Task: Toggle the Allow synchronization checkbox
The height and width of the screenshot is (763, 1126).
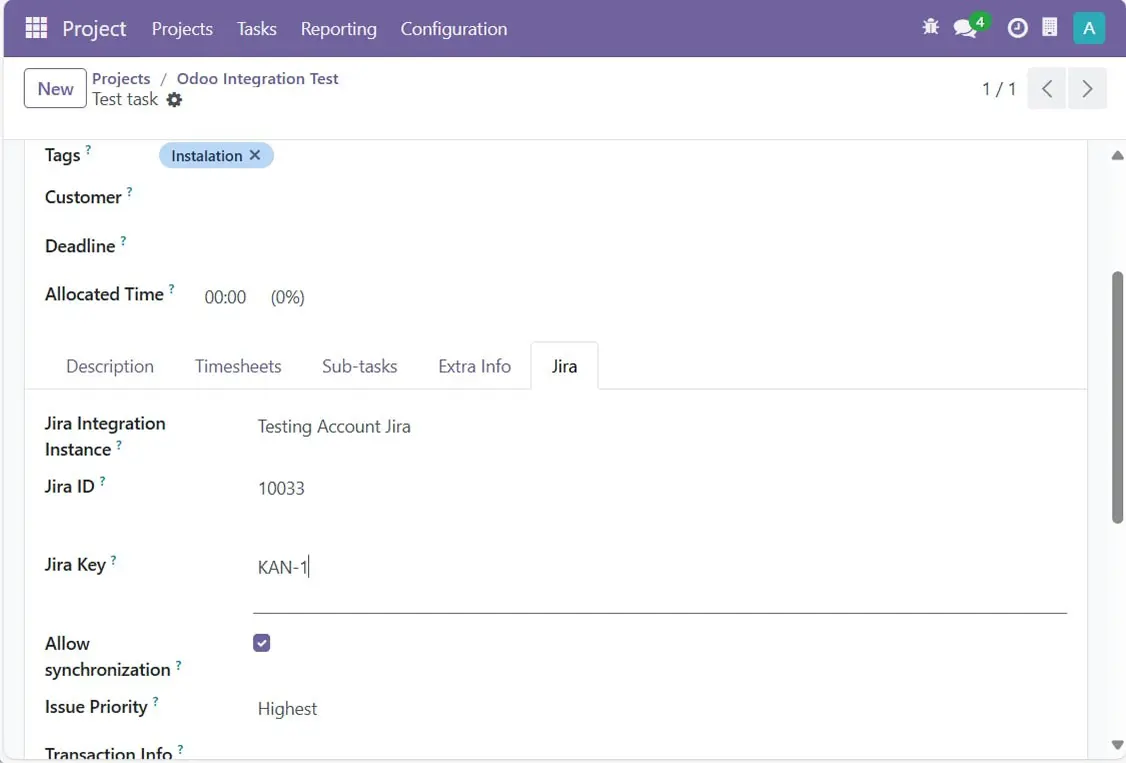Action: point(262,643)
